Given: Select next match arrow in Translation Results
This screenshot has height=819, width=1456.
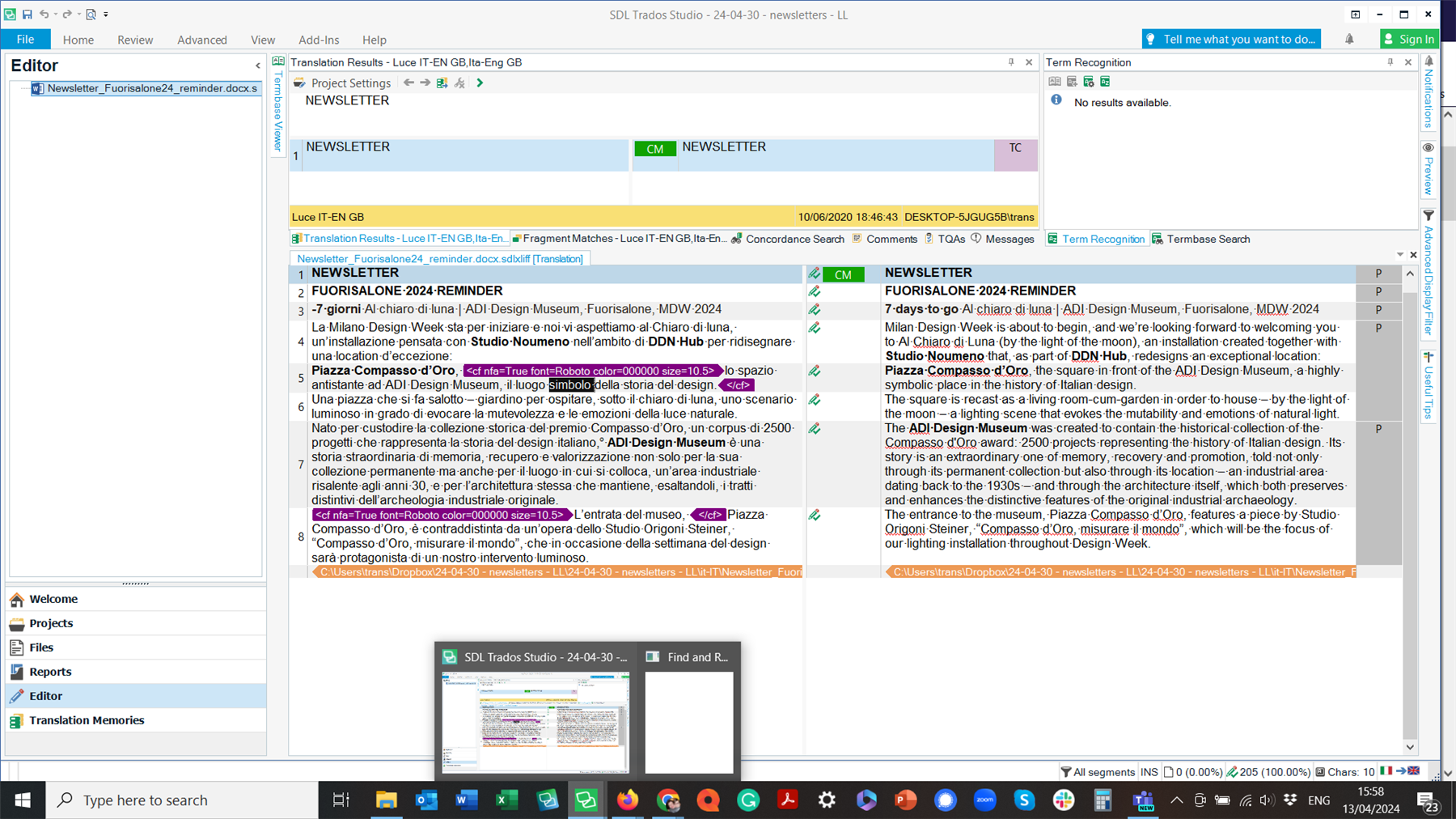Looking at the screenshot, I should point(425,83).
